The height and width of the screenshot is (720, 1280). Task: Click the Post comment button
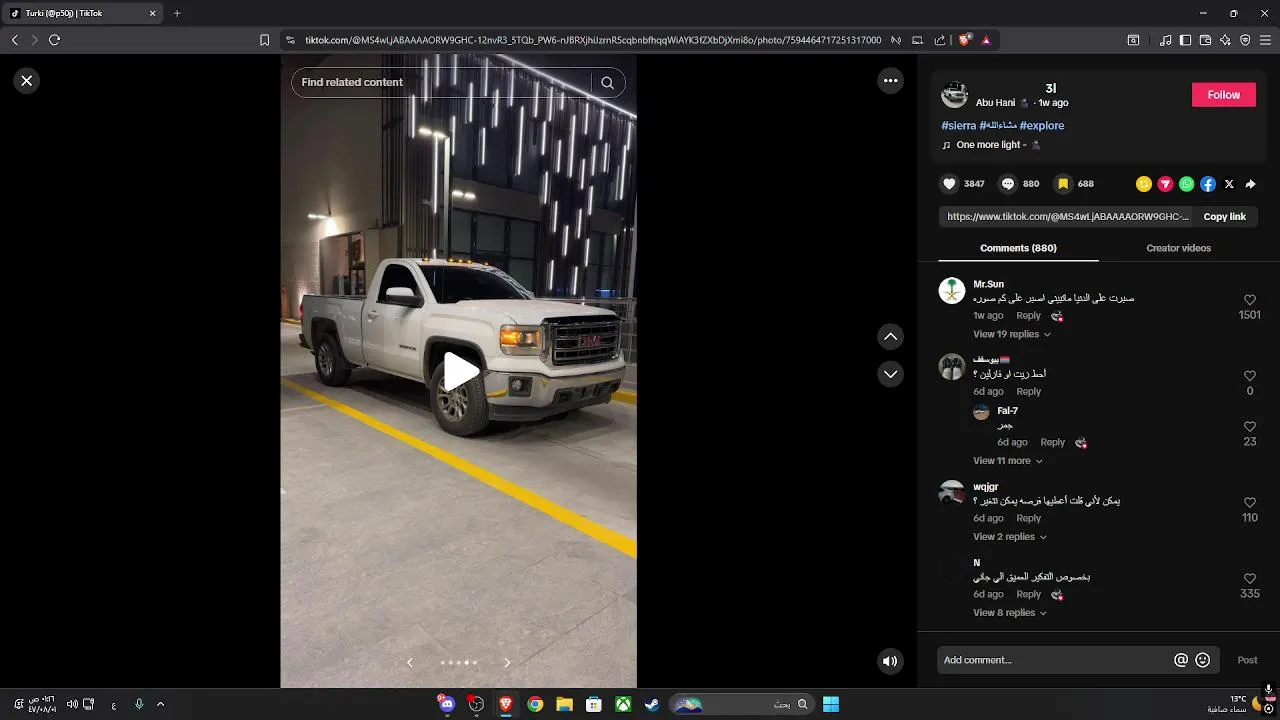point(1247,660)
